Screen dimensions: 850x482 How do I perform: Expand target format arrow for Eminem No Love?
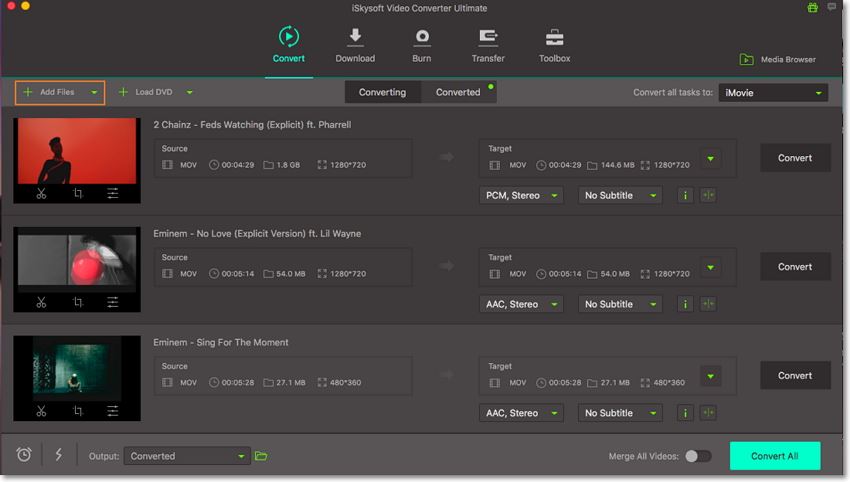coord(710,267)
